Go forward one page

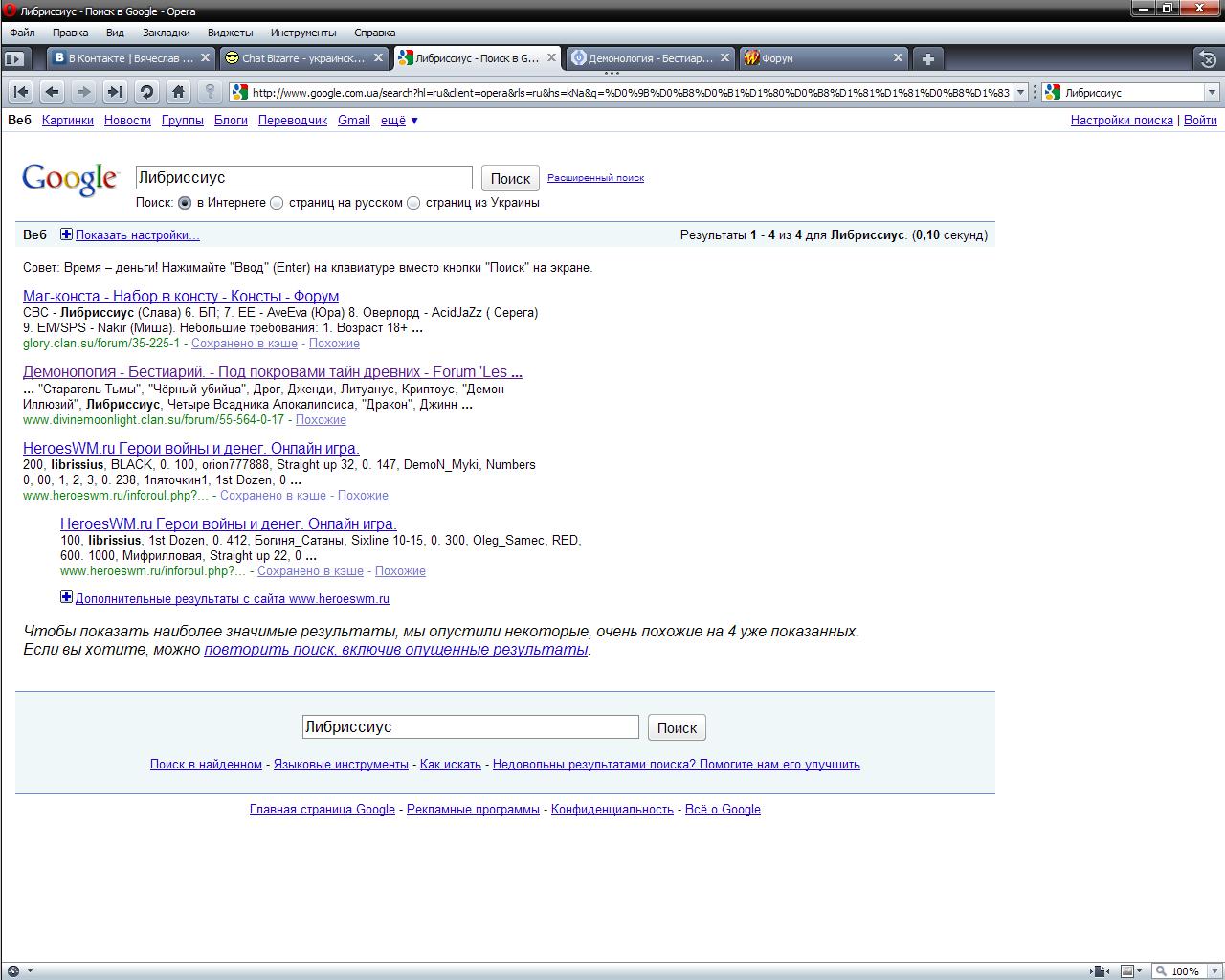point(84,92)
